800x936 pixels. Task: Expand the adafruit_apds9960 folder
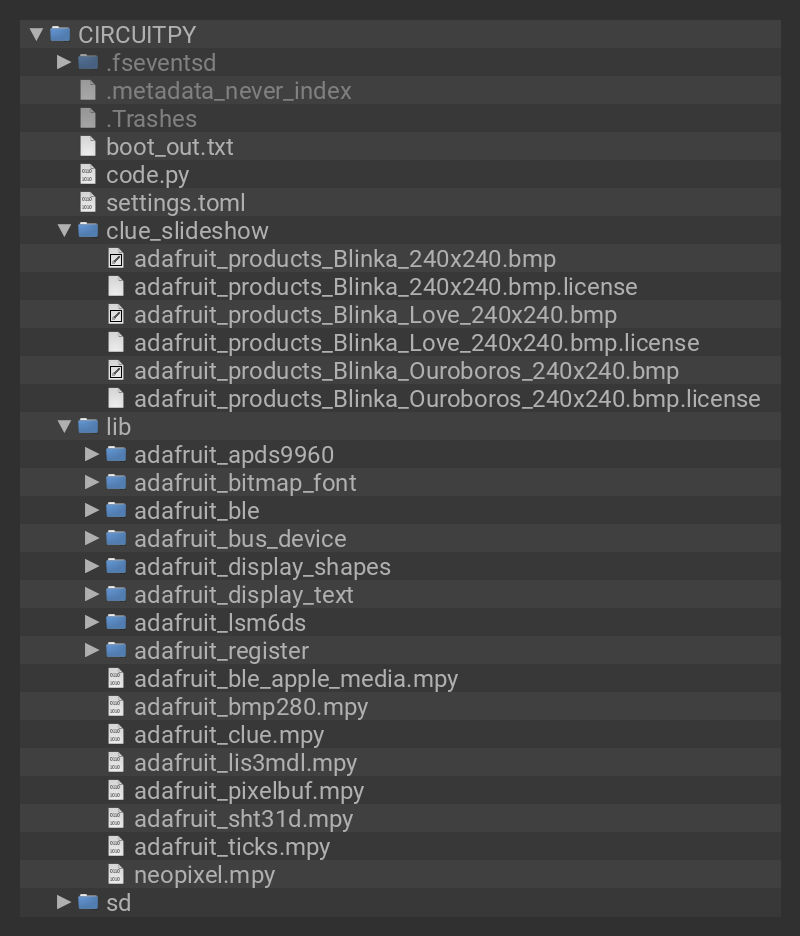(92, 455)
